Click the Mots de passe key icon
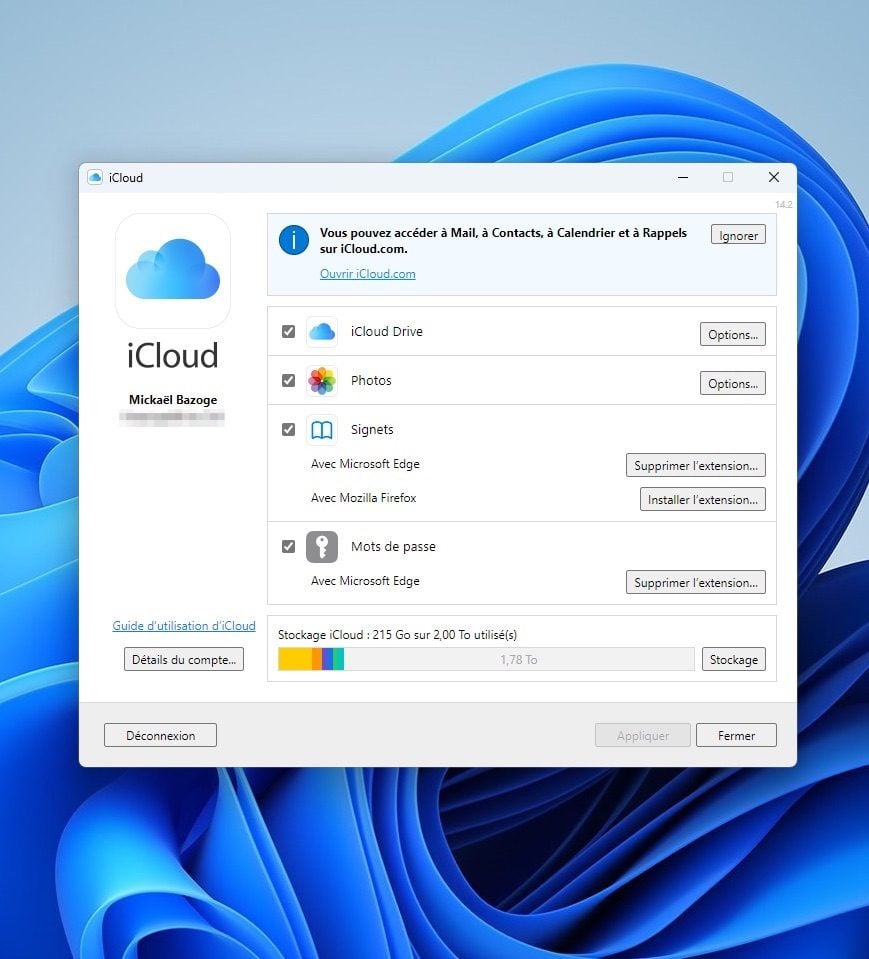 point(322,547)
